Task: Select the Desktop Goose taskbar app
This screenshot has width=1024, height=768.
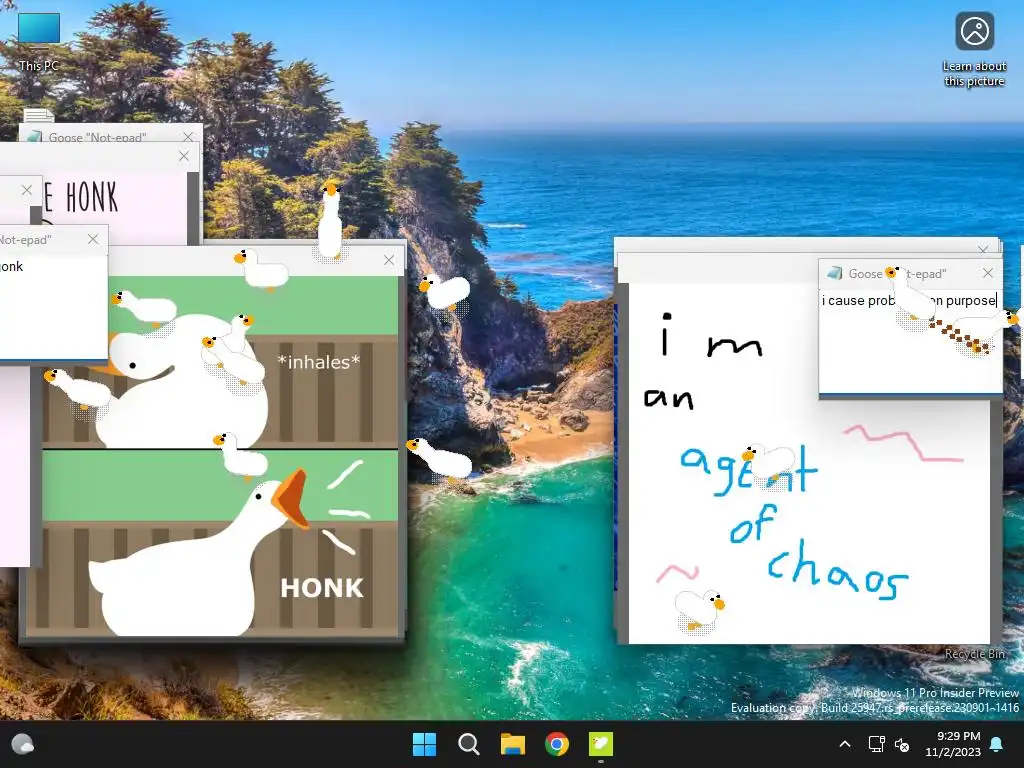Action: coord(601,744)
